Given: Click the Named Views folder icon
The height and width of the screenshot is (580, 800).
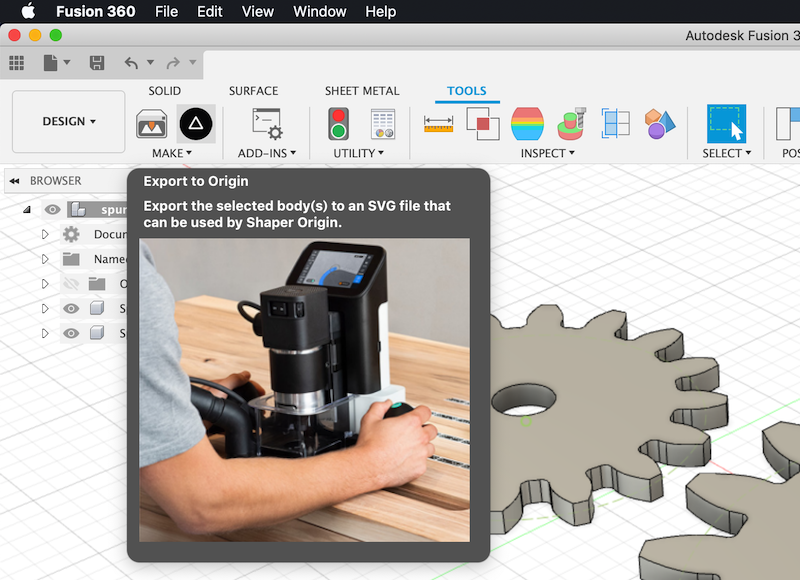Looking at the screenshot, I should click(71, 259).
